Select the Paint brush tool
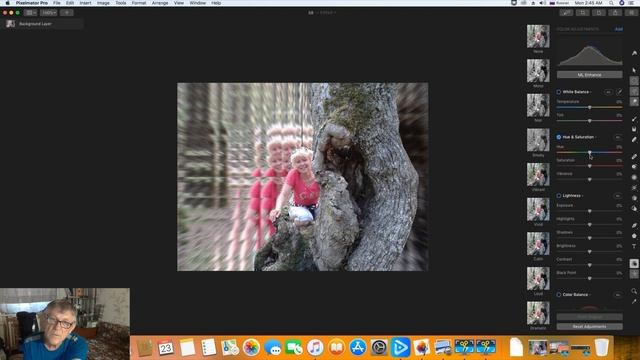 point(634,119)
